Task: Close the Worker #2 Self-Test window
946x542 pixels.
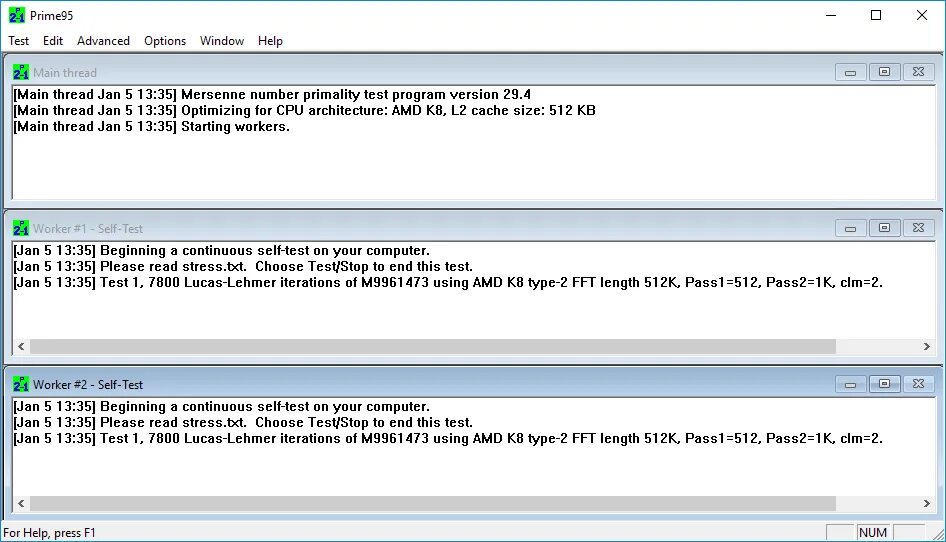Action: tap(918, 384)
